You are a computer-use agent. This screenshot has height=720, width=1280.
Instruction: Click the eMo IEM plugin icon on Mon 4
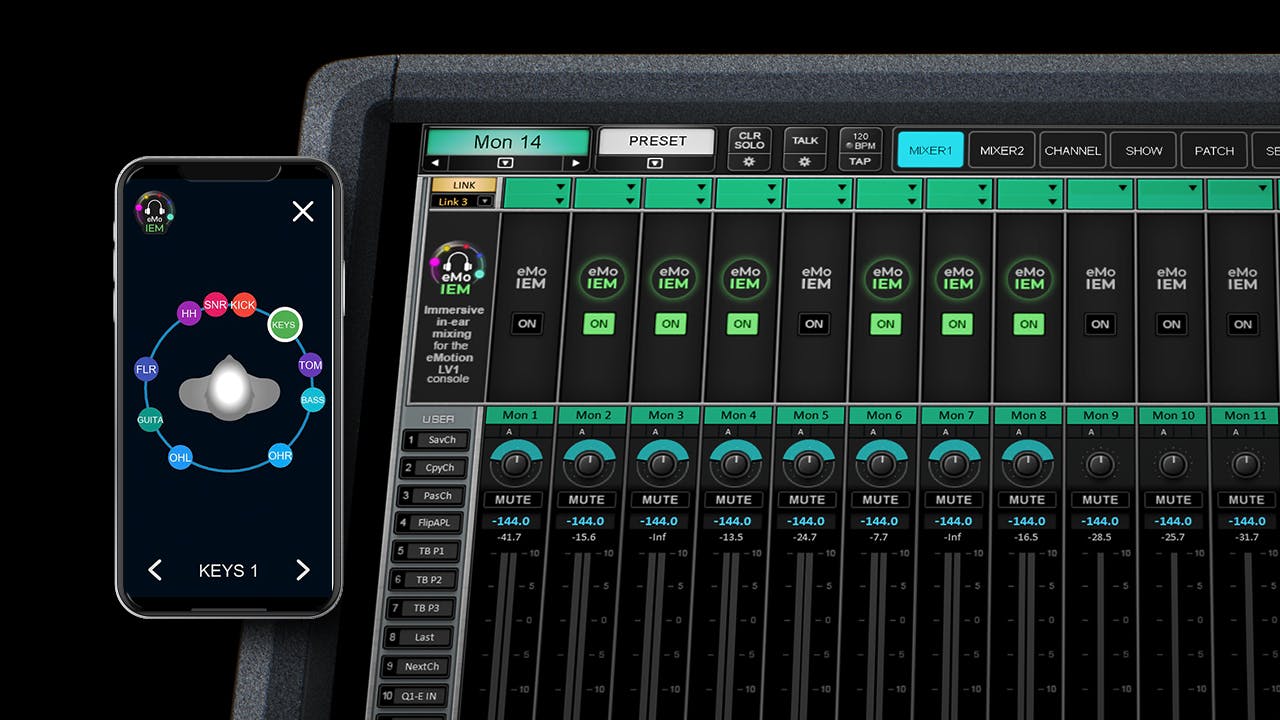pyautogui.click(x=743, y=278)
